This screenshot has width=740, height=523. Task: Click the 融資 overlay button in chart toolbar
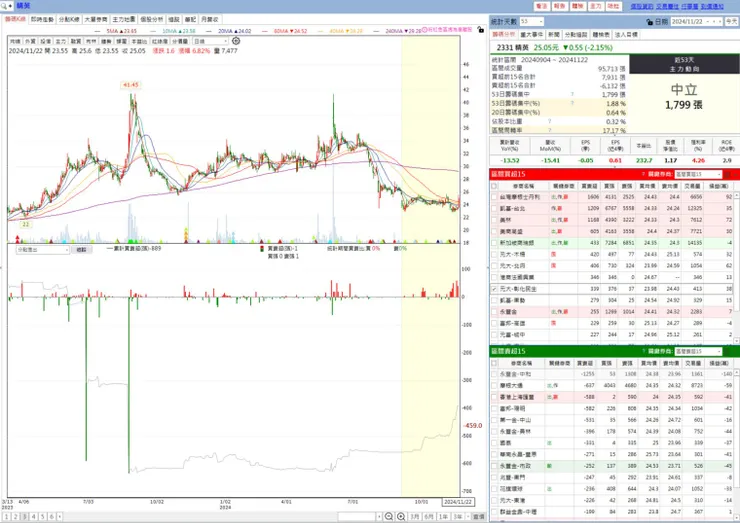[76, 42]
